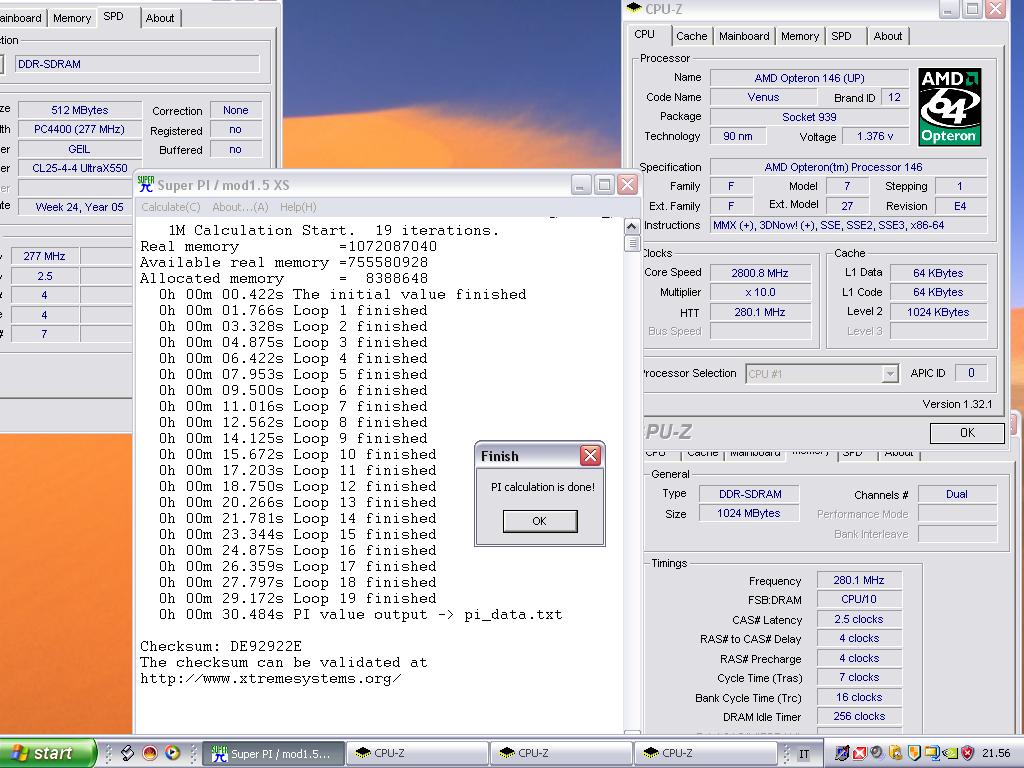Click the manufacturer value 'GEIL'
1024x768 pixels.
(80, 149)
